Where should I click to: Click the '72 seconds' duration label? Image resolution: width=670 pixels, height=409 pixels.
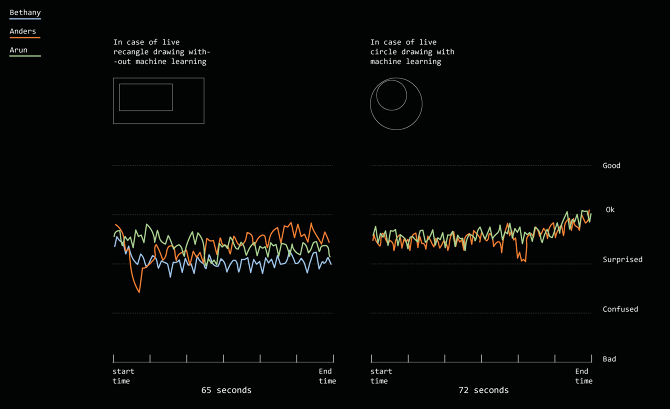pos(483,390)
